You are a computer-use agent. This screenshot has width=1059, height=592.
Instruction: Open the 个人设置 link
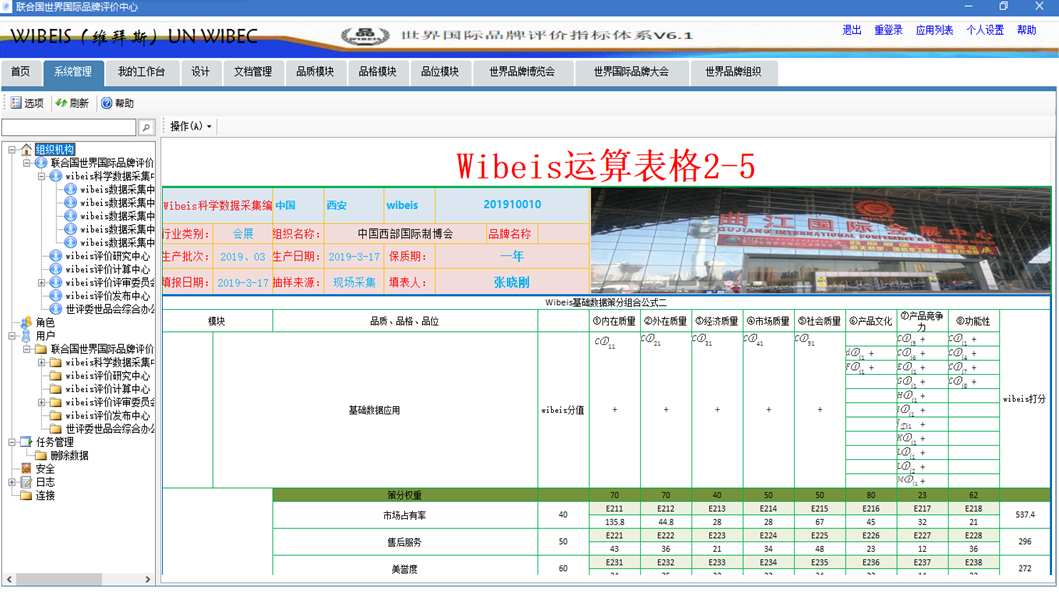[985, 30]
